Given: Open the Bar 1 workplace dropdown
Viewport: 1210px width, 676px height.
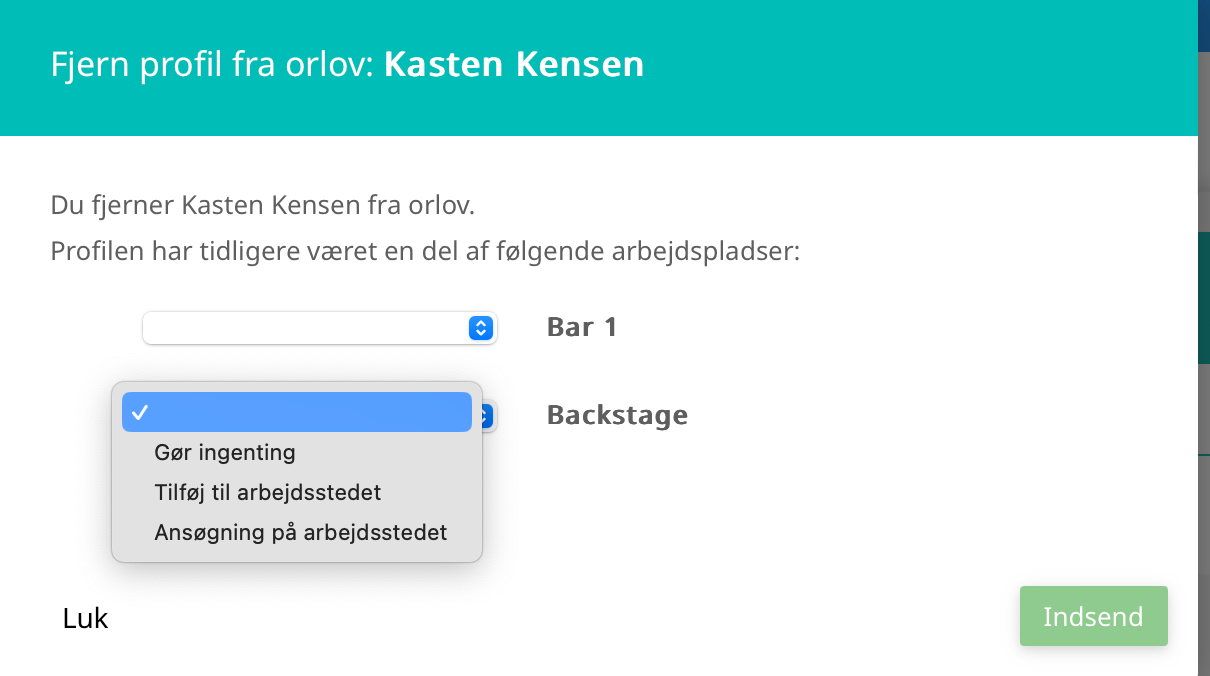Looking at the screenshot, I should click(x=320, y=328).
